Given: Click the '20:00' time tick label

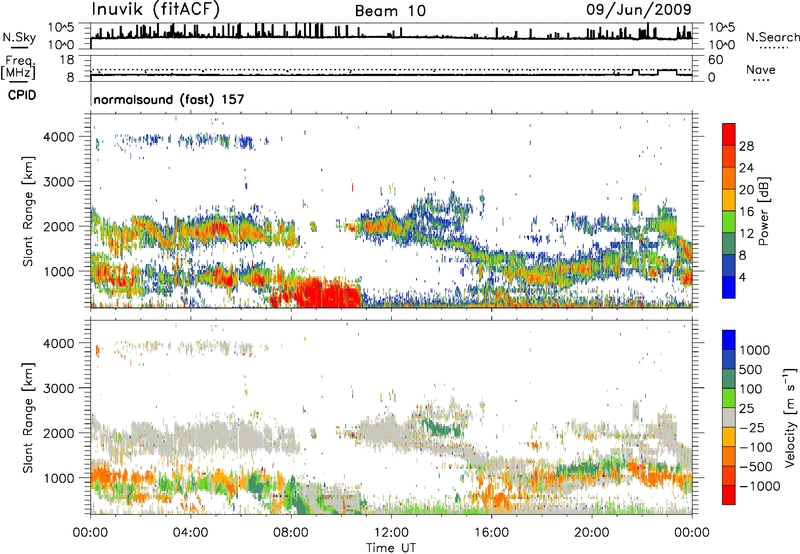Looking at the screenshot, I should tap(592, 533).
